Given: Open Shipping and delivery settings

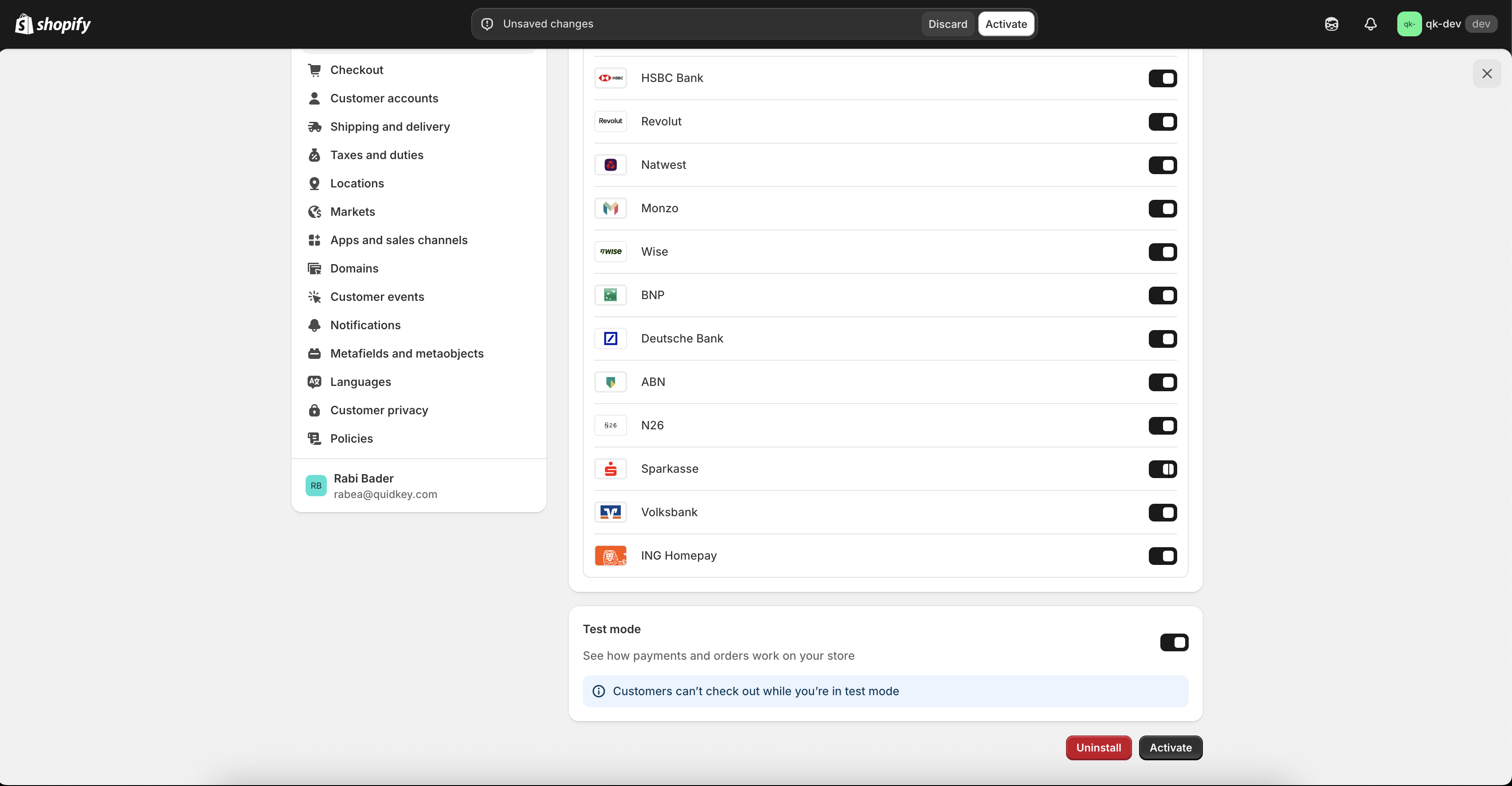Looking at the screenshot, I should tap(390, 127).
